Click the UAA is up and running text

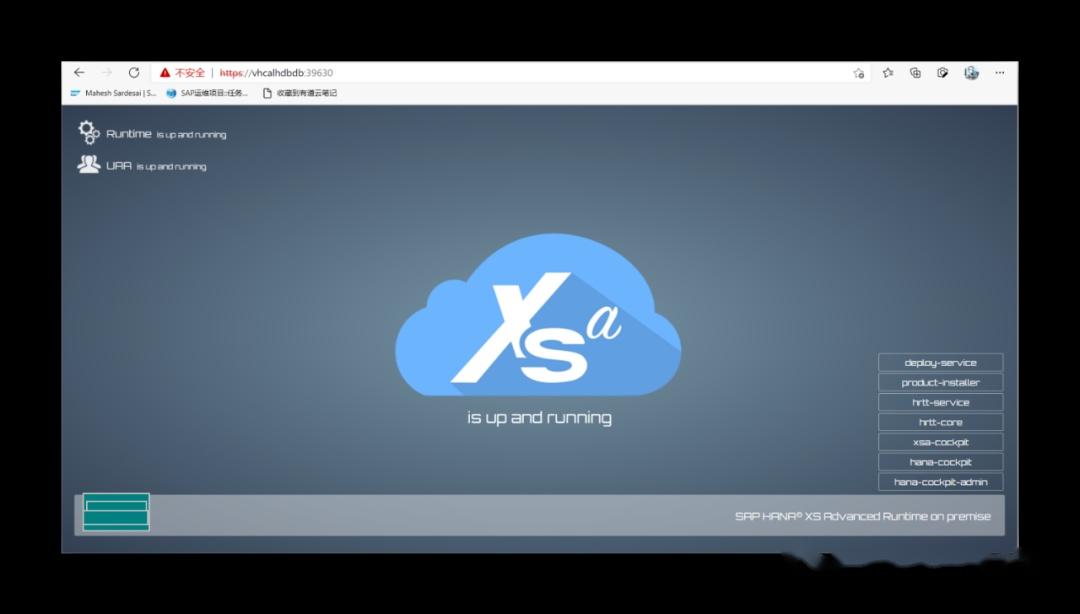156,166
